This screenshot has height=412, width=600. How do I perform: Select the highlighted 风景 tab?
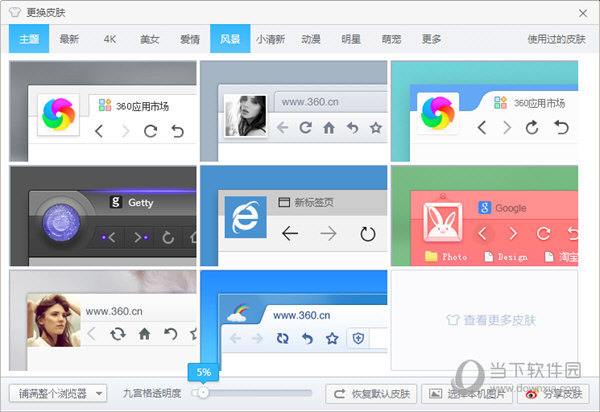click(230, 39)
